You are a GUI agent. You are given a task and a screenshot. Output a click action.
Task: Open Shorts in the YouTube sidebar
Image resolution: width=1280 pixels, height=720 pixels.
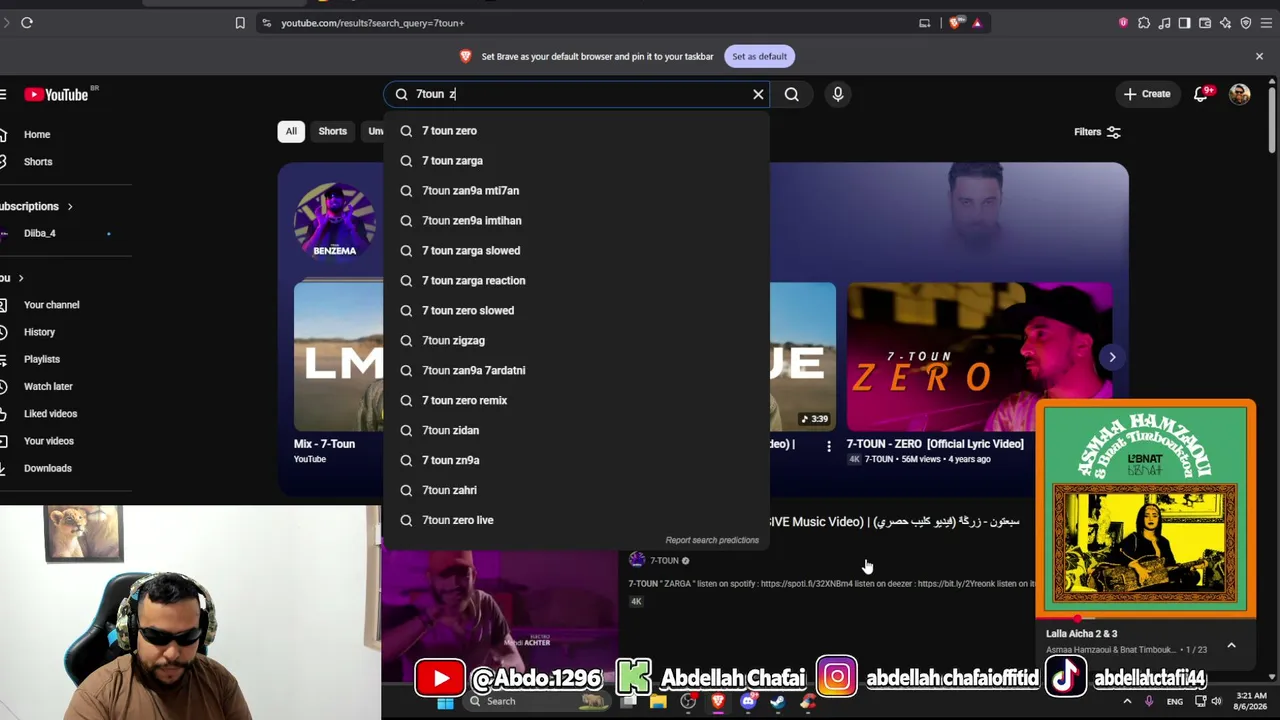pos(65,162)
